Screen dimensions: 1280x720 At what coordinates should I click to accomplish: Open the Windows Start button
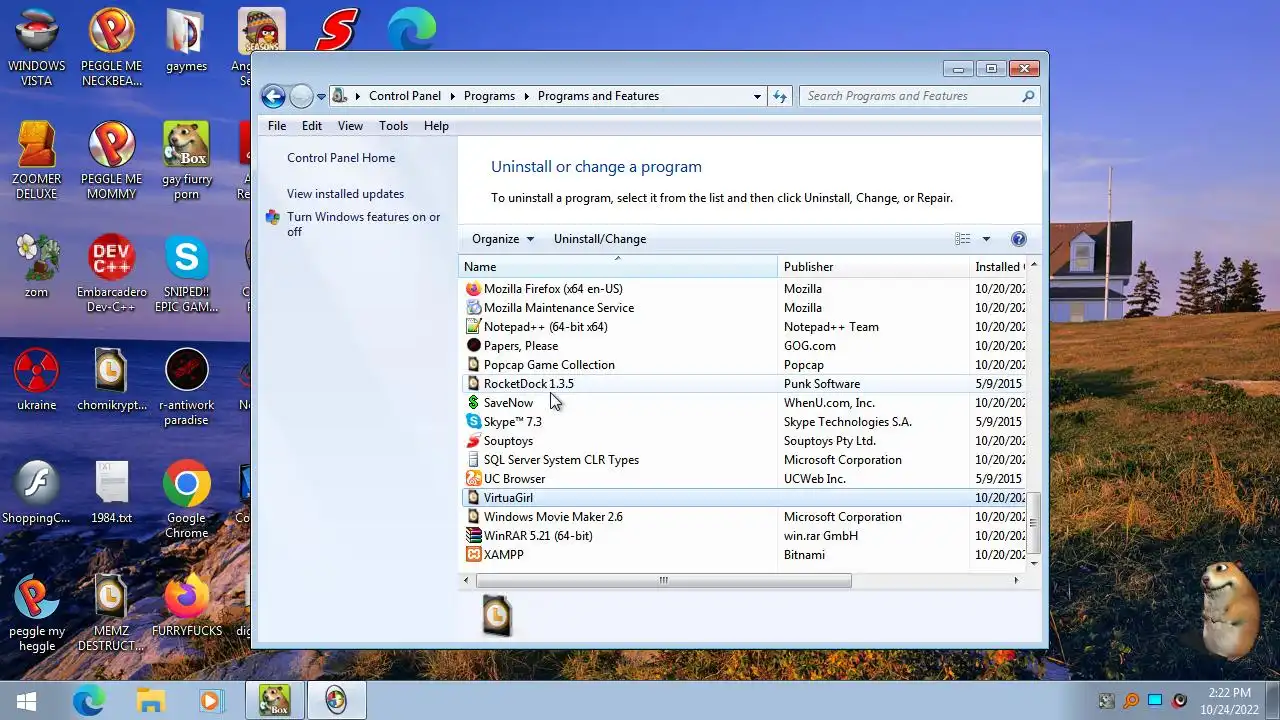click(27, 700)
